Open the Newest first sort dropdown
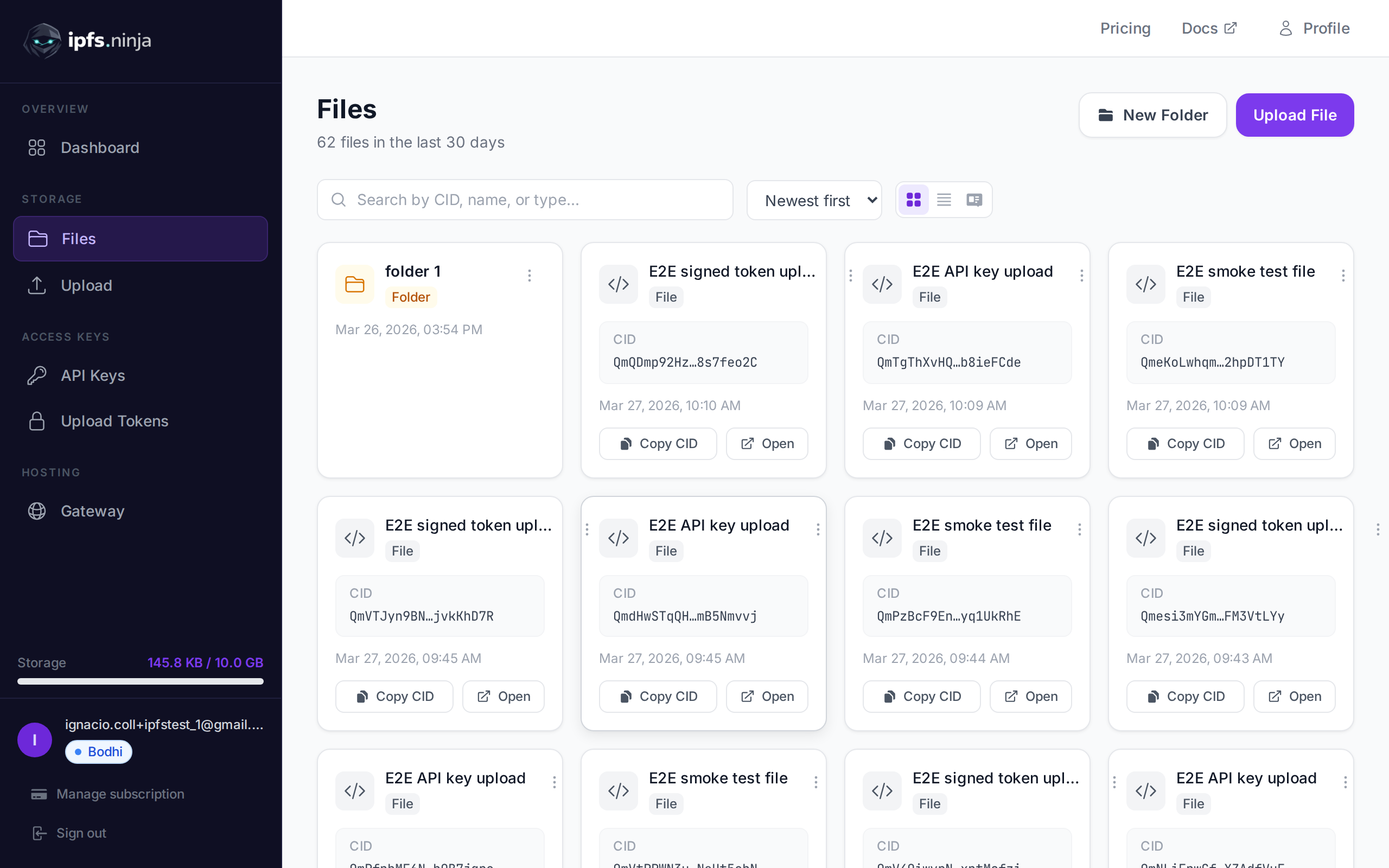Viewport: 1389px width, 868px height. point(814,200)
